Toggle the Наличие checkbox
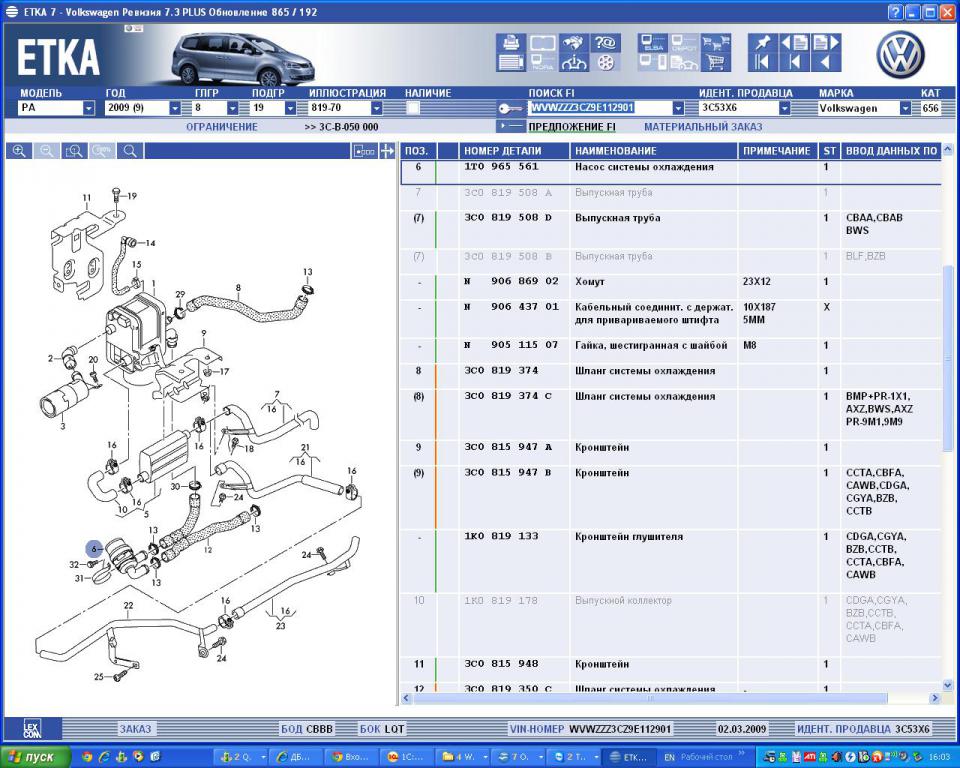The image size is (960, 768). (x=413, y=108)
